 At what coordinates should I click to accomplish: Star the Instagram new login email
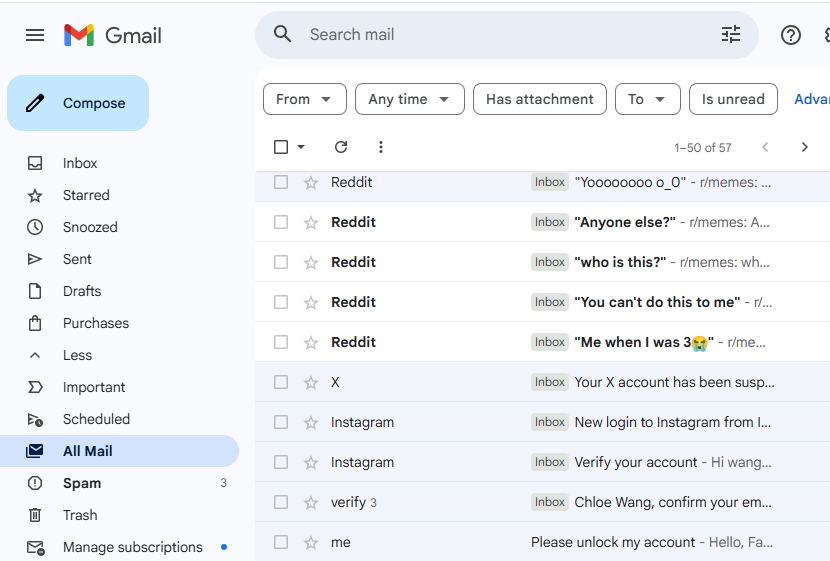pyautogui.click(x=311, y=422)
